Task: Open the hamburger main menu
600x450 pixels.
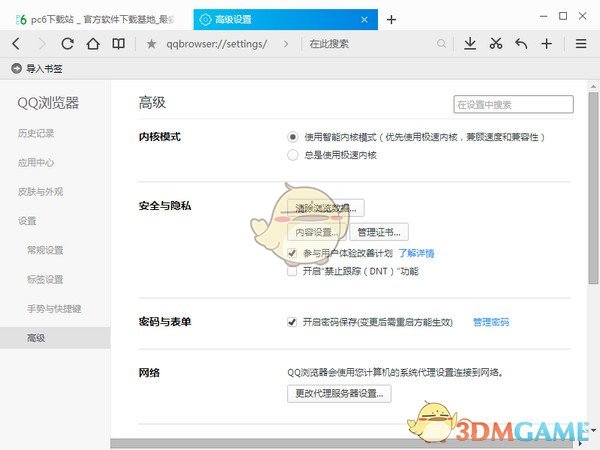Action: pyautogui.click(x=581, y=44)
